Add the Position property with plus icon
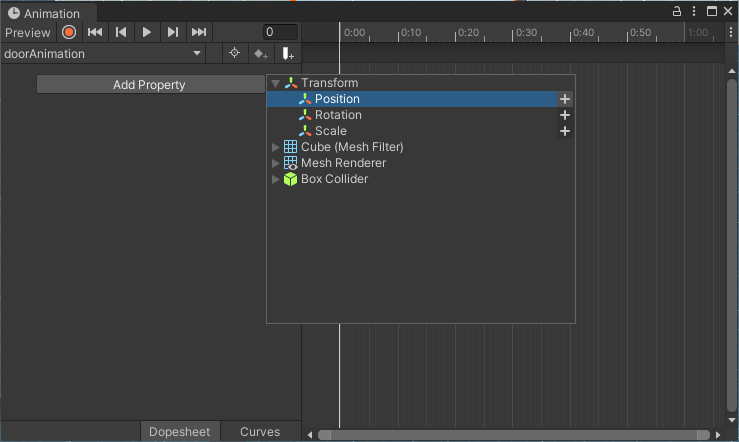This screenshot has height=442, width=739. [x=565, y=99]
